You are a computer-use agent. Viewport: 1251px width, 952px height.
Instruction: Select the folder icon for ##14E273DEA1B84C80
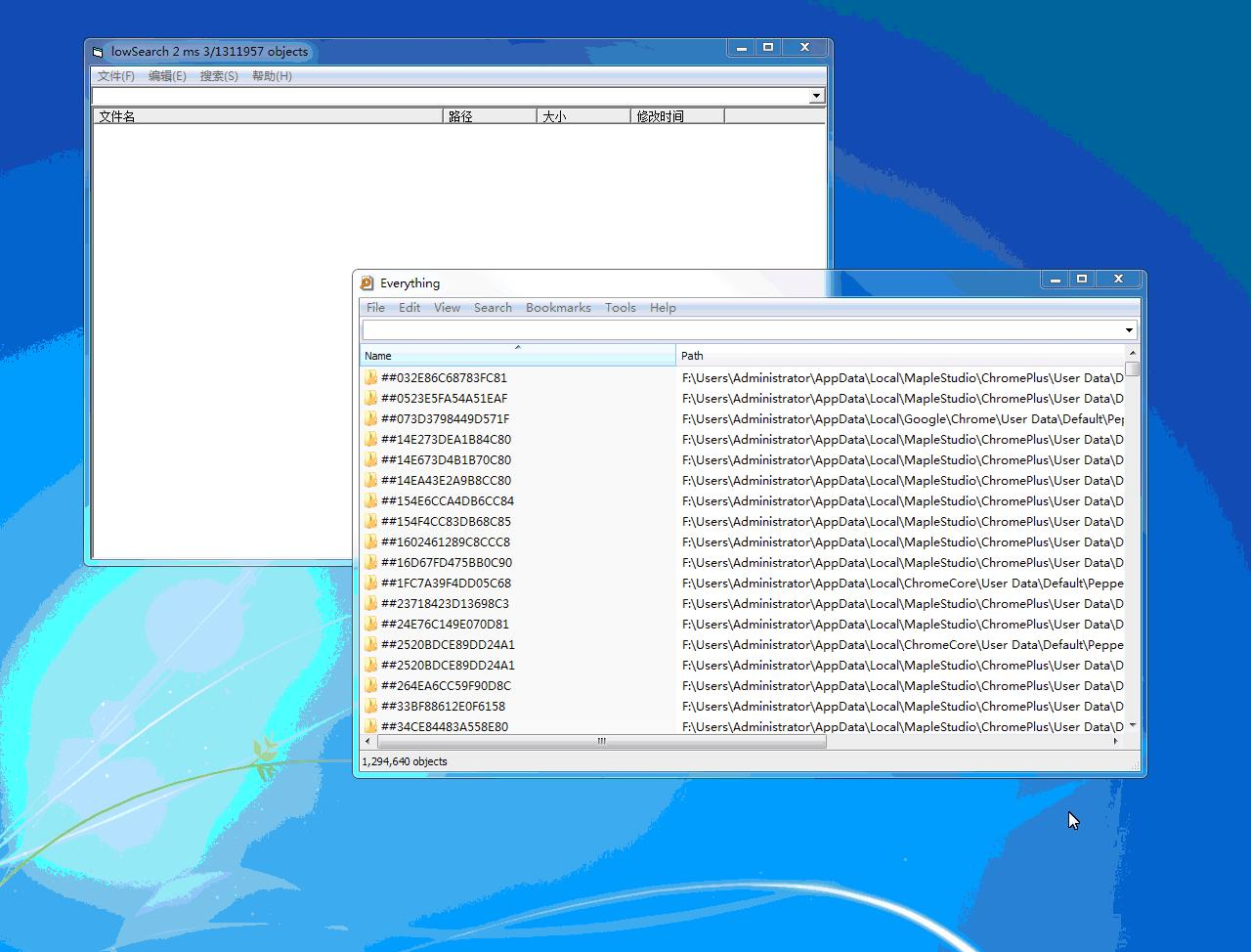[x=370, y=440]
